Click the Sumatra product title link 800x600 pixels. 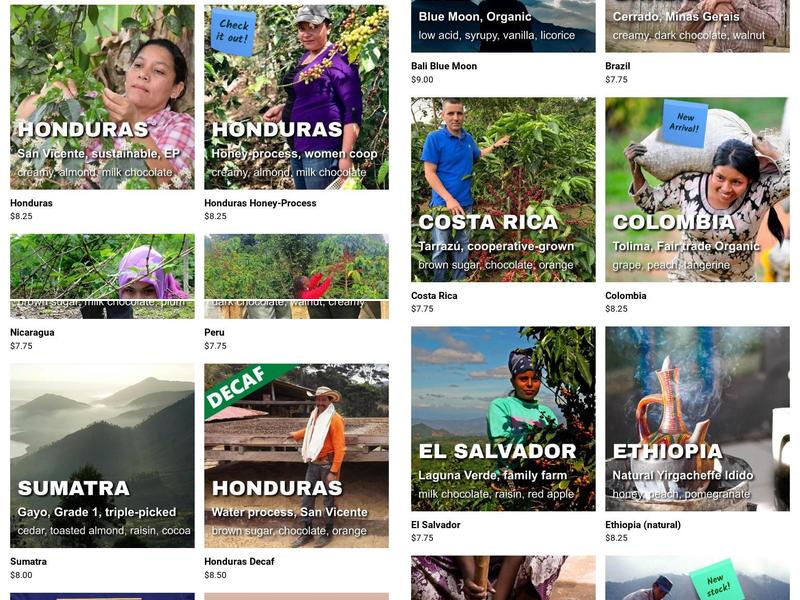click(29, 561)
